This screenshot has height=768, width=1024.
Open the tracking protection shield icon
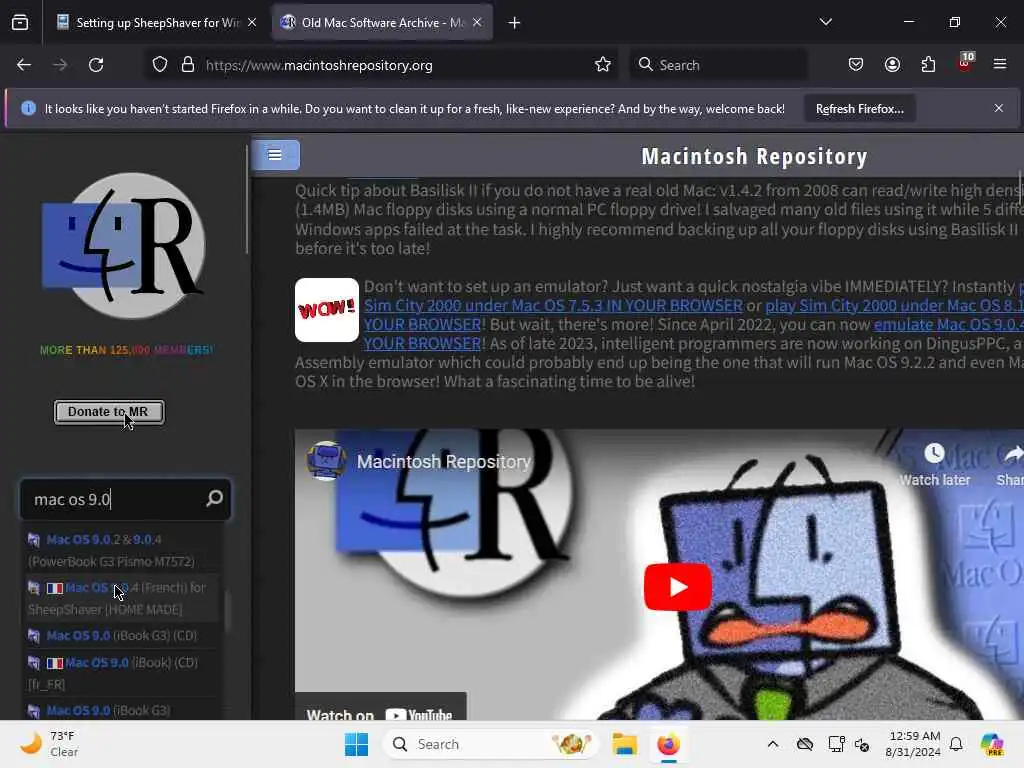click(160, 65)
